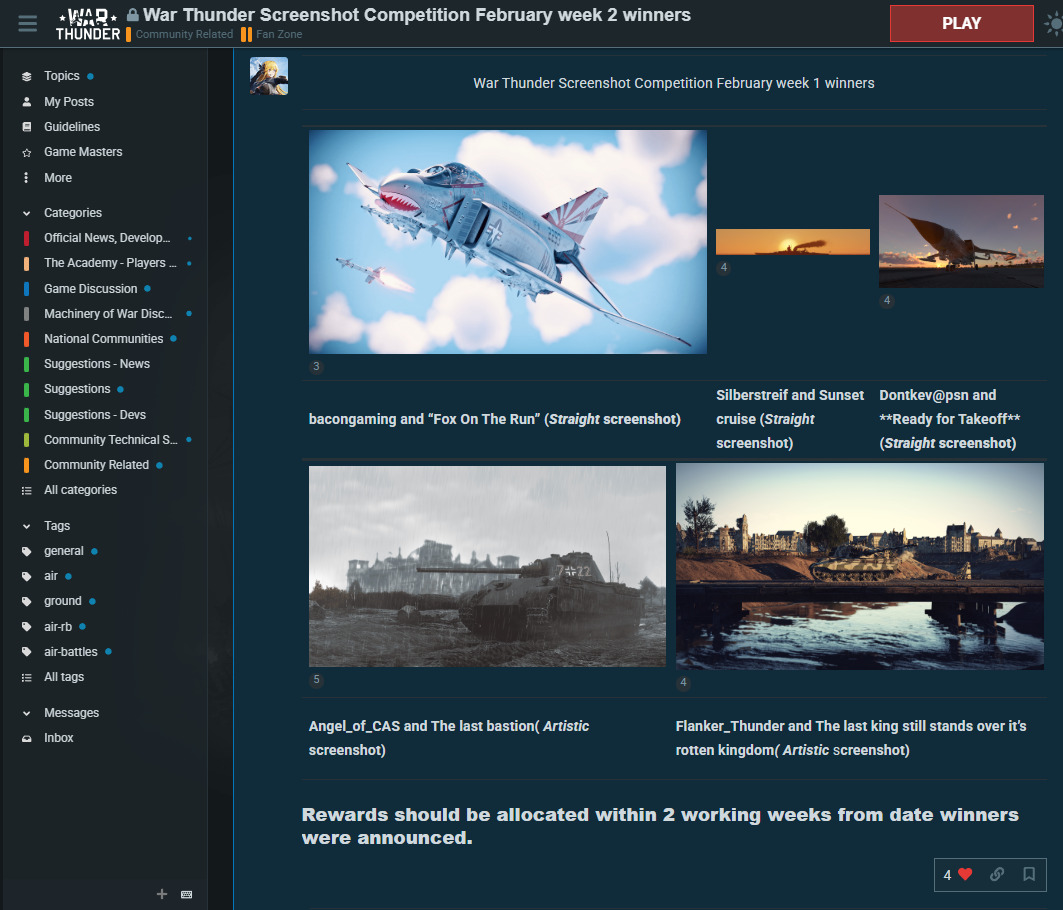Click the War Thunder logo
The height and width of the screenshot is (910, 1063).
[88, 24]
